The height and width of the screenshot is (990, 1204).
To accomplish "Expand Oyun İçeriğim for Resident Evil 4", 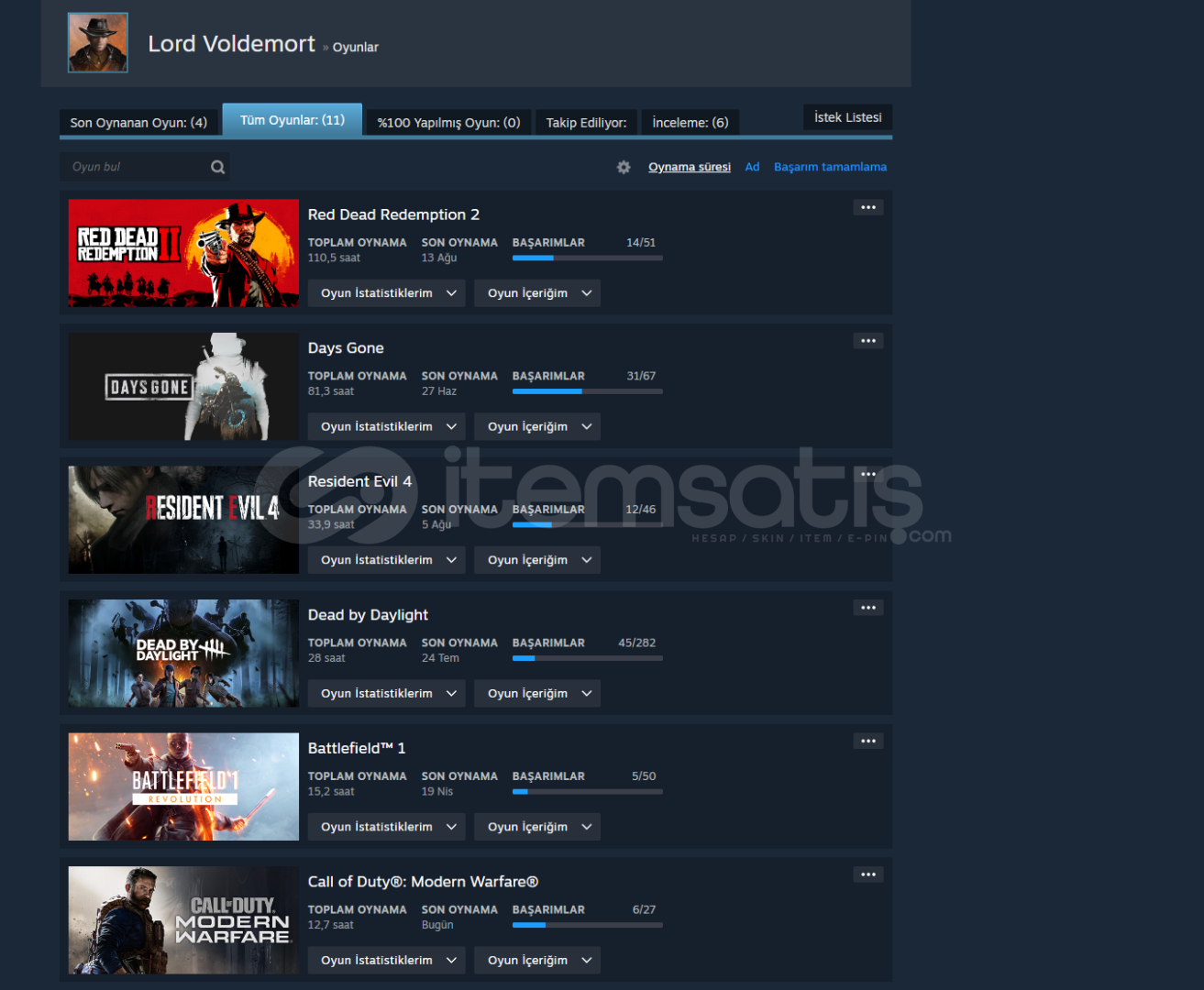I will point(537,560).
